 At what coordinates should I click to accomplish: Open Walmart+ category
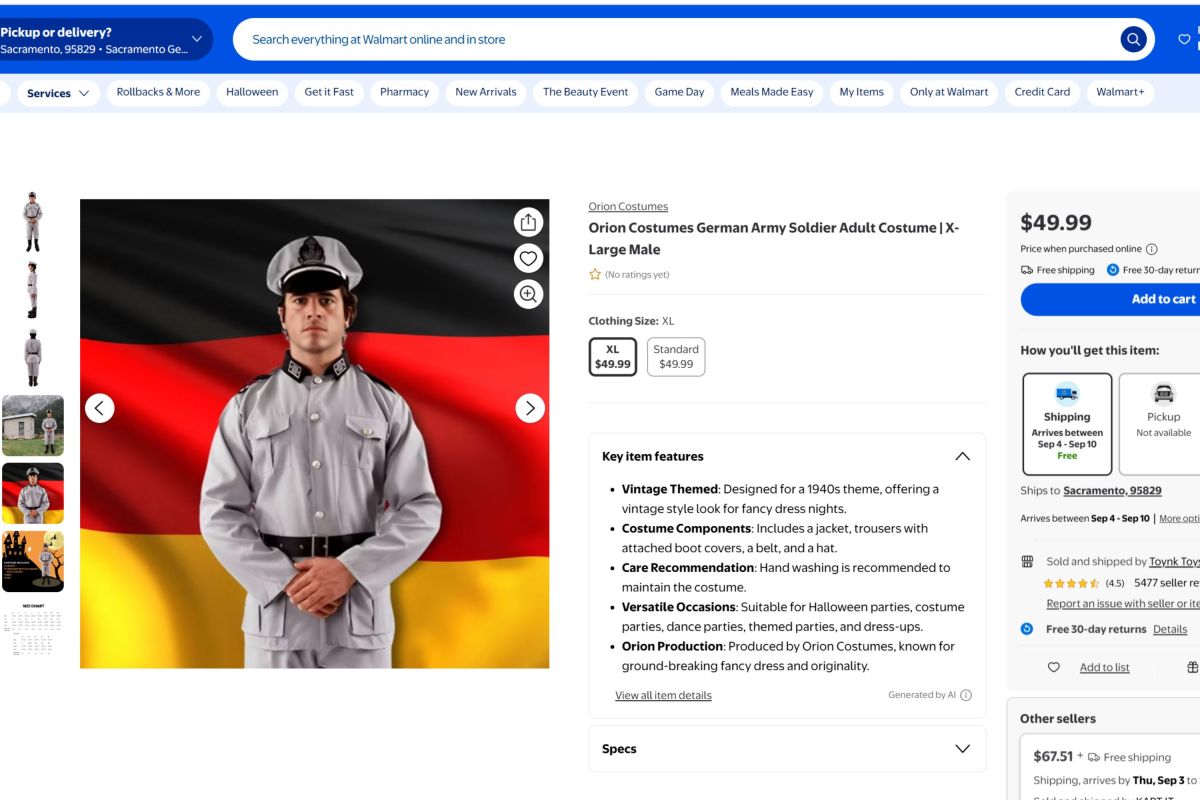click(1120, 92)
